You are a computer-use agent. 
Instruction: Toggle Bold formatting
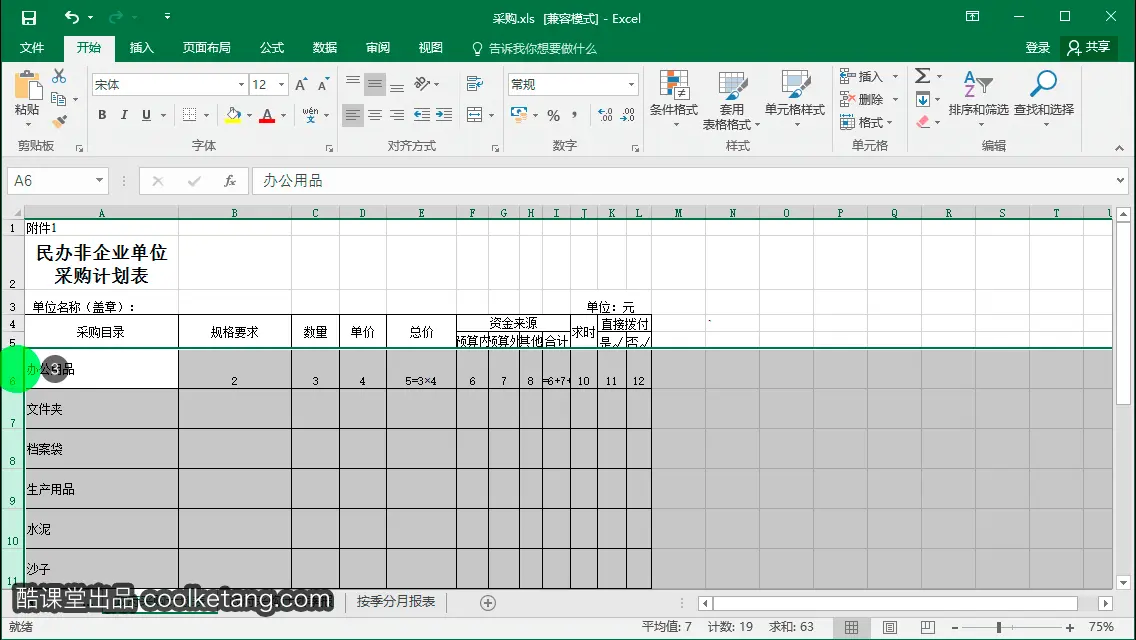tap(102, 115)
